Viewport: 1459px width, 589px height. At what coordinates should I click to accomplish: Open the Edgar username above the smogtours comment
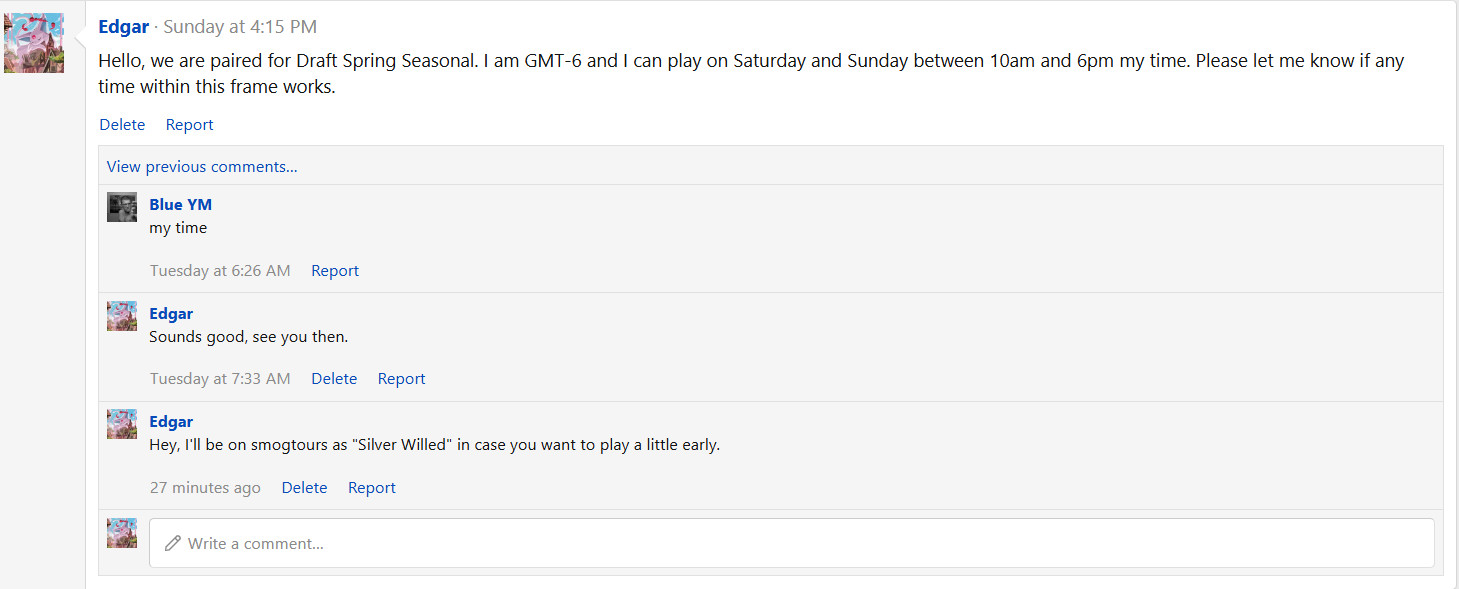point(171,422)
